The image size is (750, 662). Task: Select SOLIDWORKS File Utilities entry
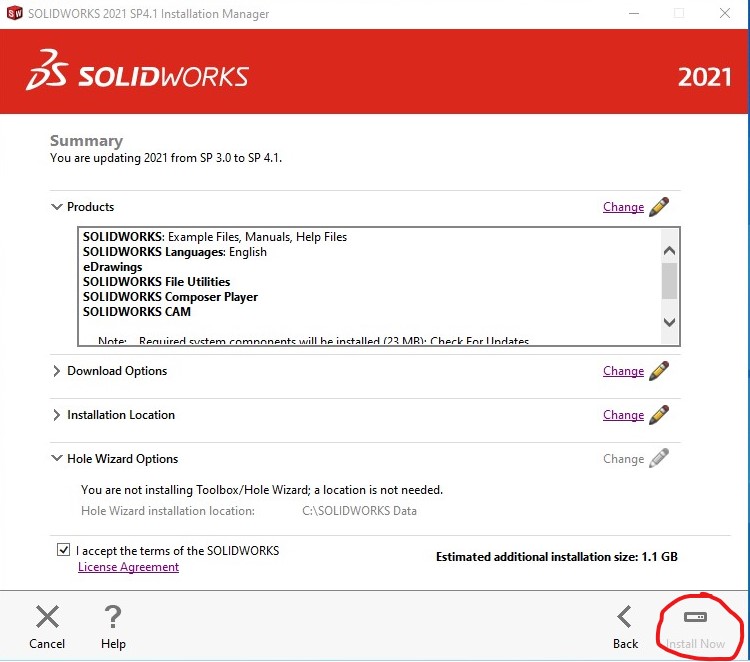click(156, 282)
